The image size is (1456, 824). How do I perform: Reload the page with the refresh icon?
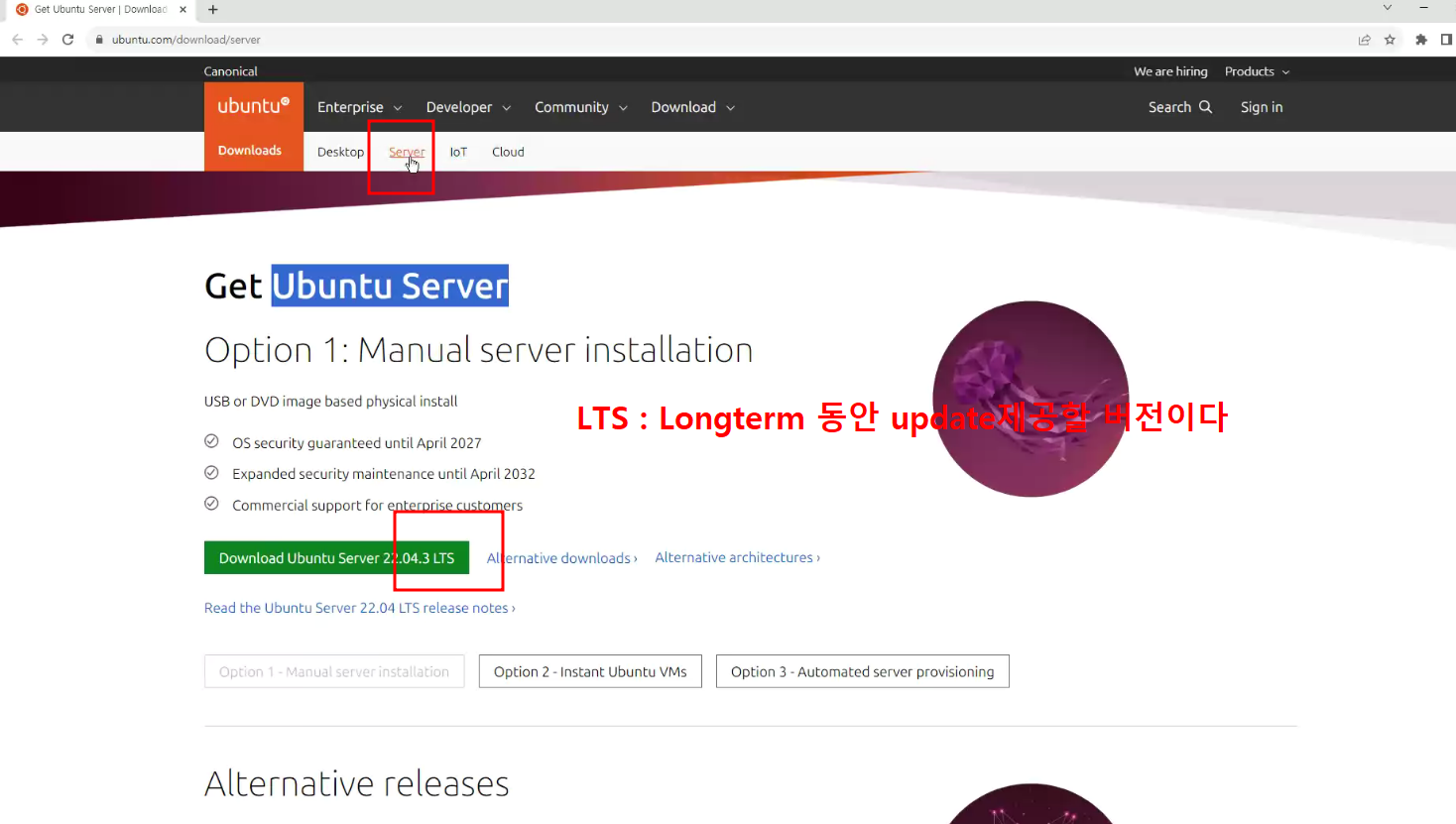coord(68,40)
